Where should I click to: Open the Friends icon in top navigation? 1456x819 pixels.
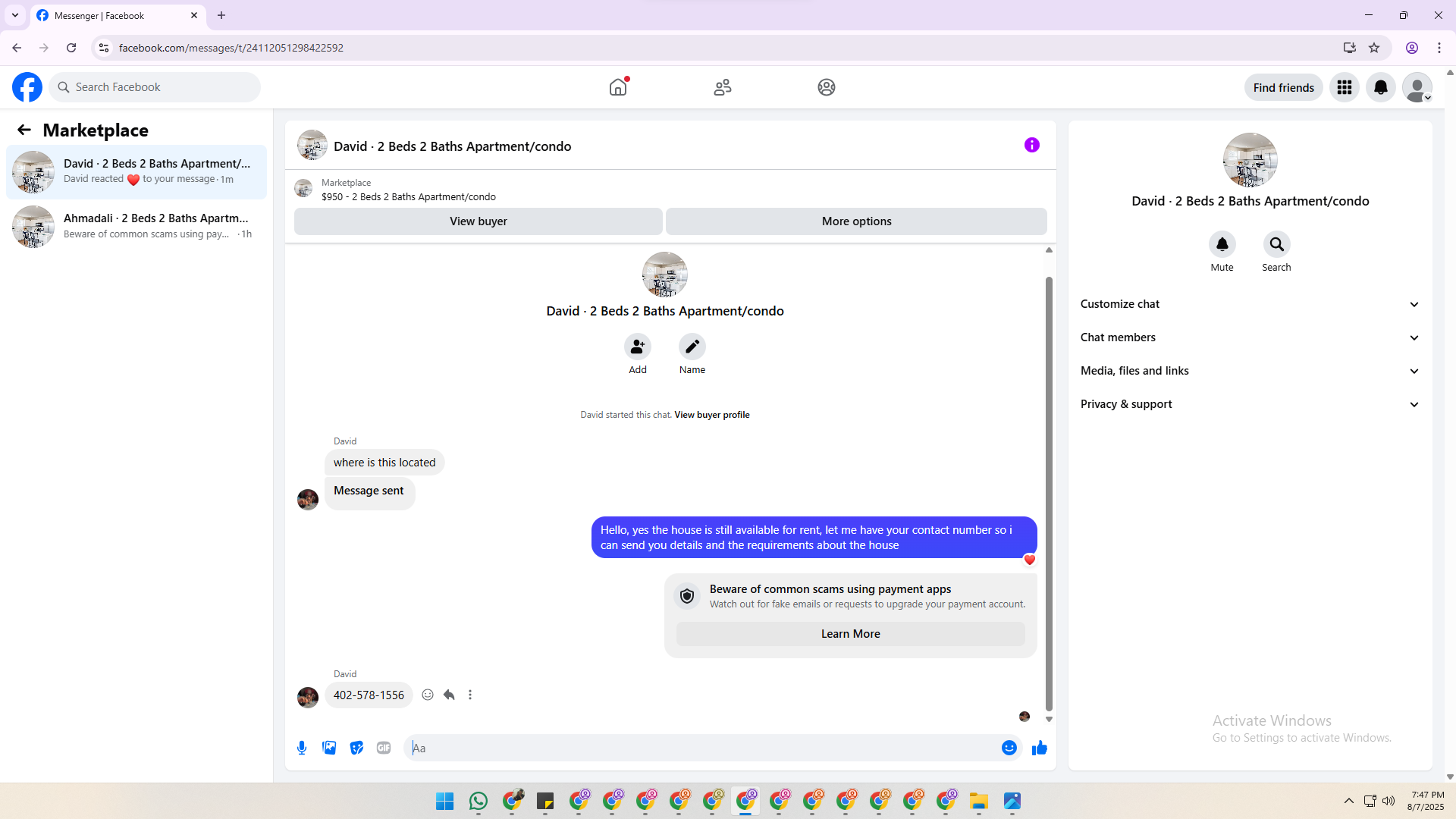coord(723,87)
